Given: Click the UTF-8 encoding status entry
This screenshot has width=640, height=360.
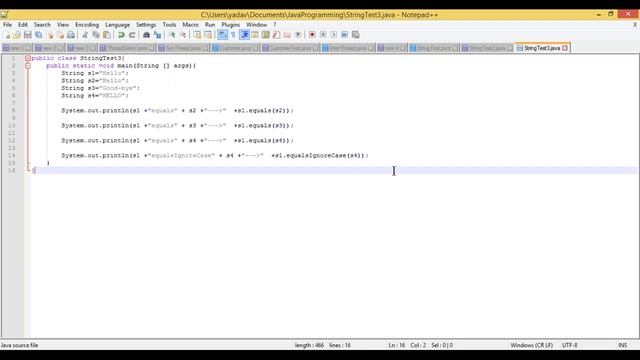Looking at the screenshot, I should (x=569, y=345).
